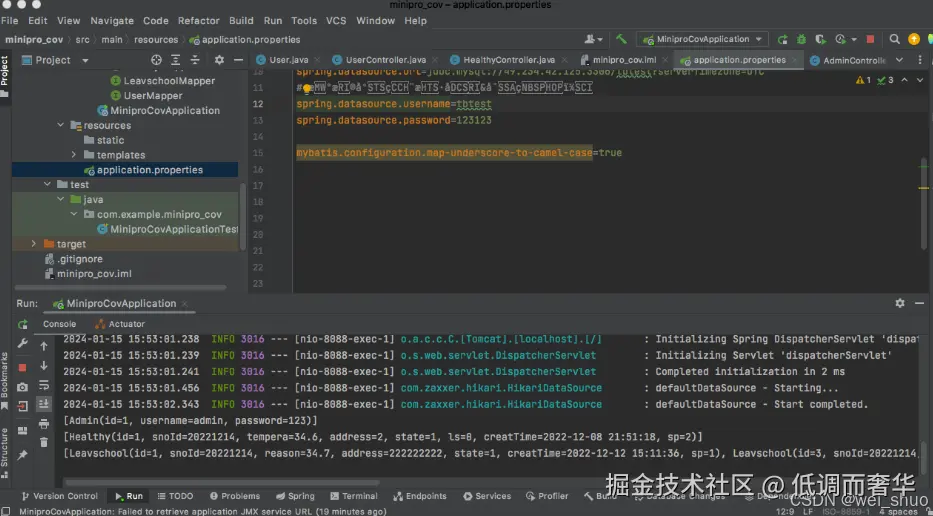933x516 pixels.
Task: Pin the Run tab
Action: coord(23,455)
